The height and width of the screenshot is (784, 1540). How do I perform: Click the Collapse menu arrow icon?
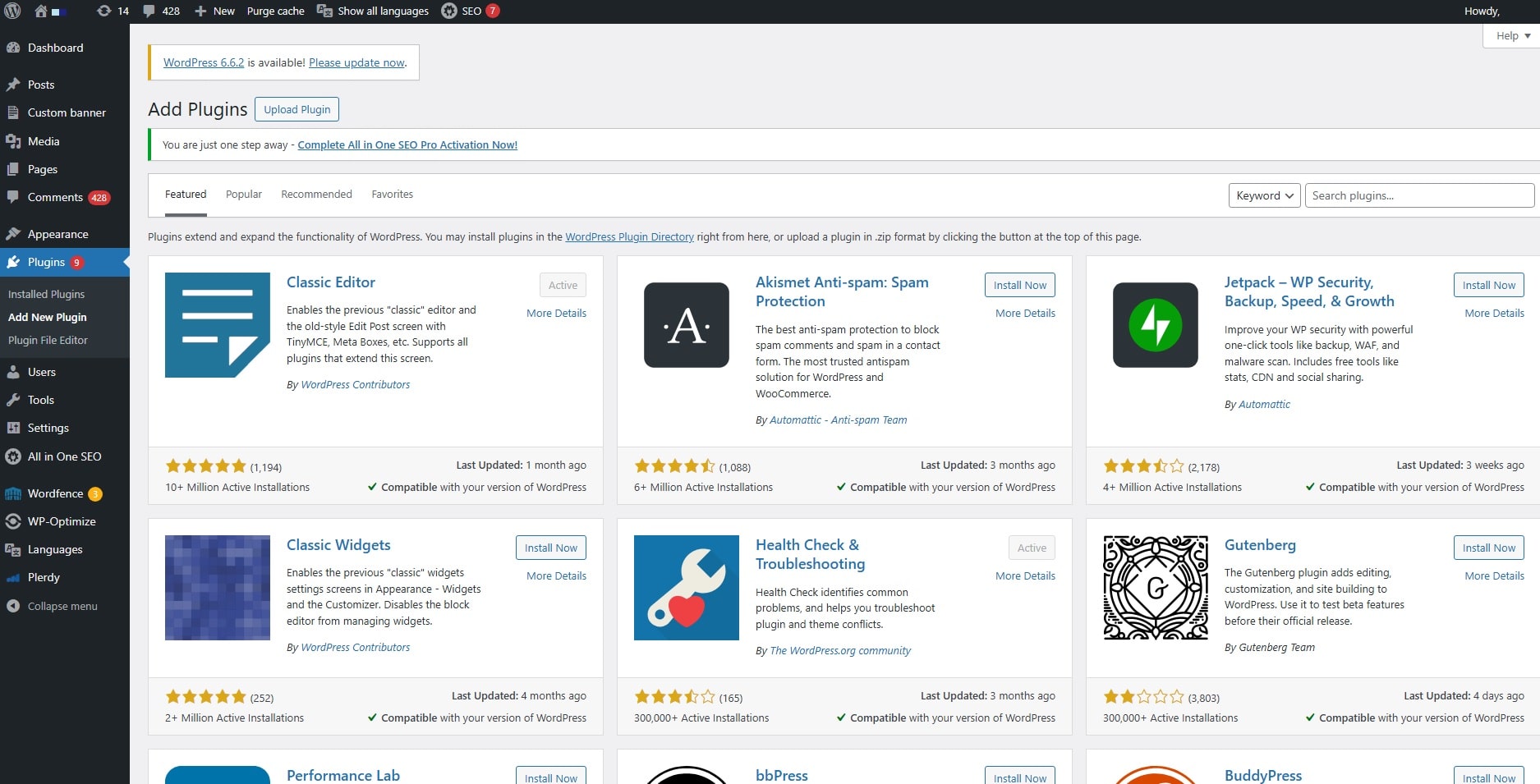pyautogui.click(x=13, y=606)
